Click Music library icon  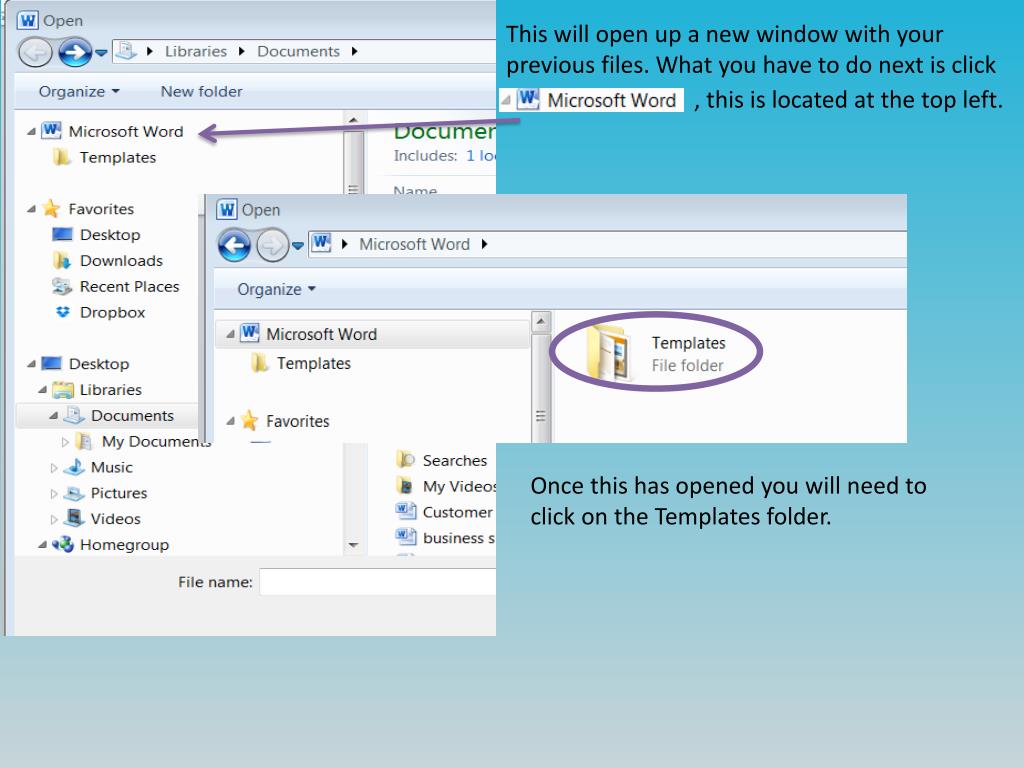(74, 467)
